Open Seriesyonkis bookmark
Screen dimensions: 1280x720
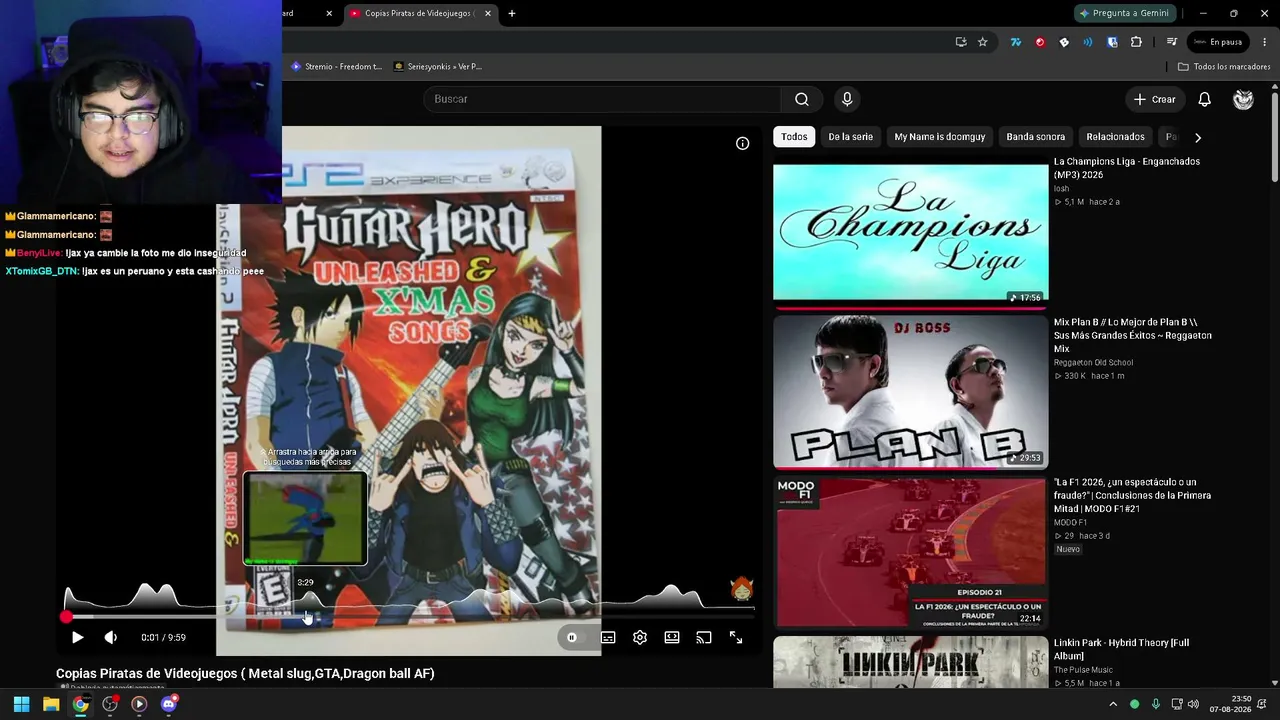(x=438, y=67)
